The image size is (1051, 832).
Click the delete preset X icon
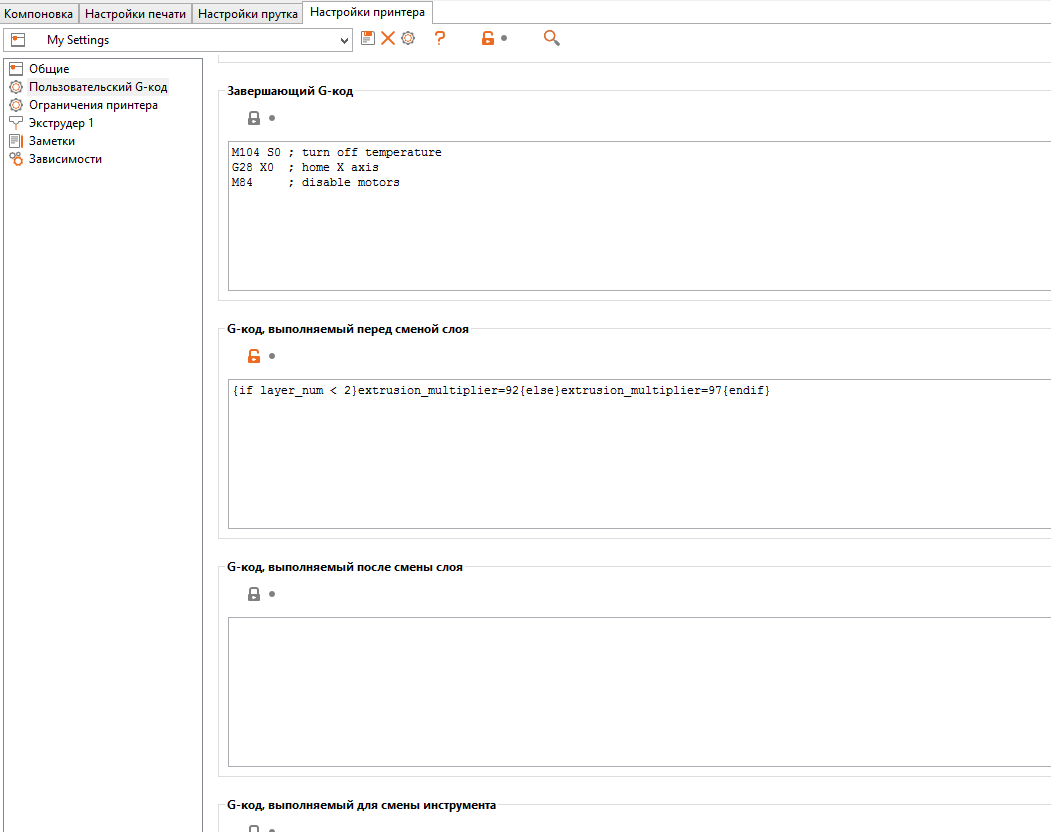click(x=387, y=38)
